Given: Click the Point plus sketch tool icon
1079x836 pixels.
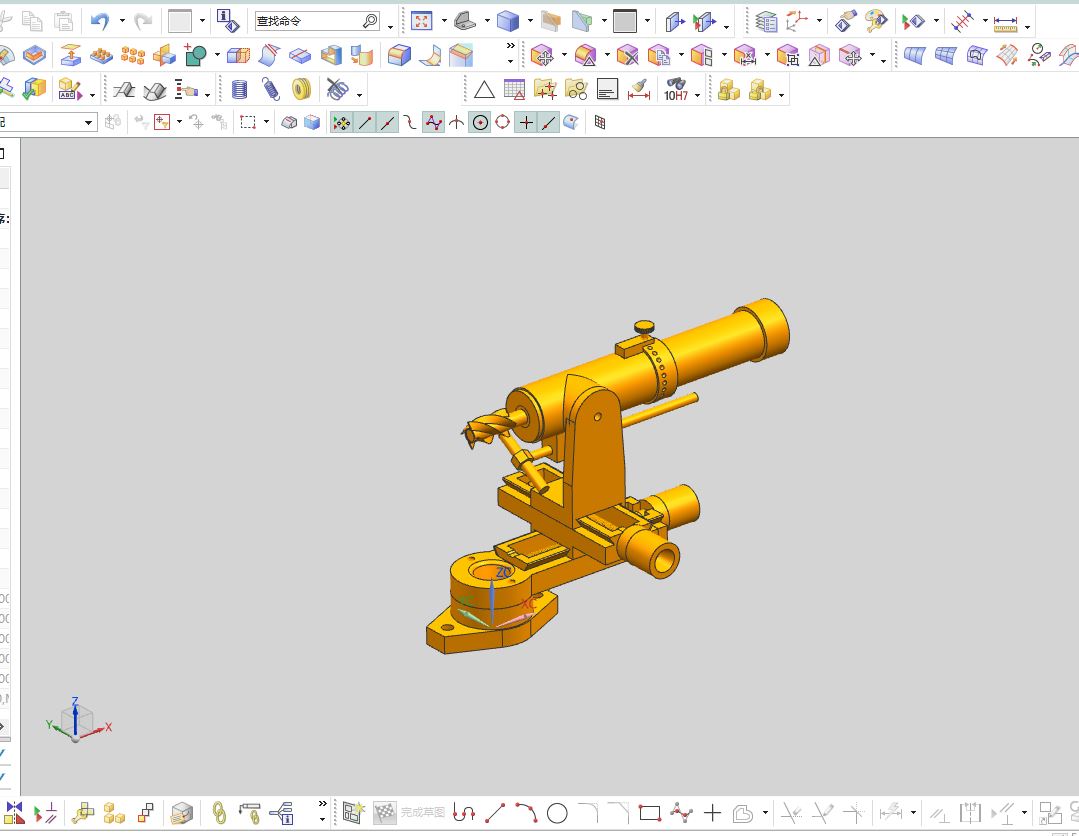Looking at the screenshot, I should pyautogui.click(x=712, y=813).
